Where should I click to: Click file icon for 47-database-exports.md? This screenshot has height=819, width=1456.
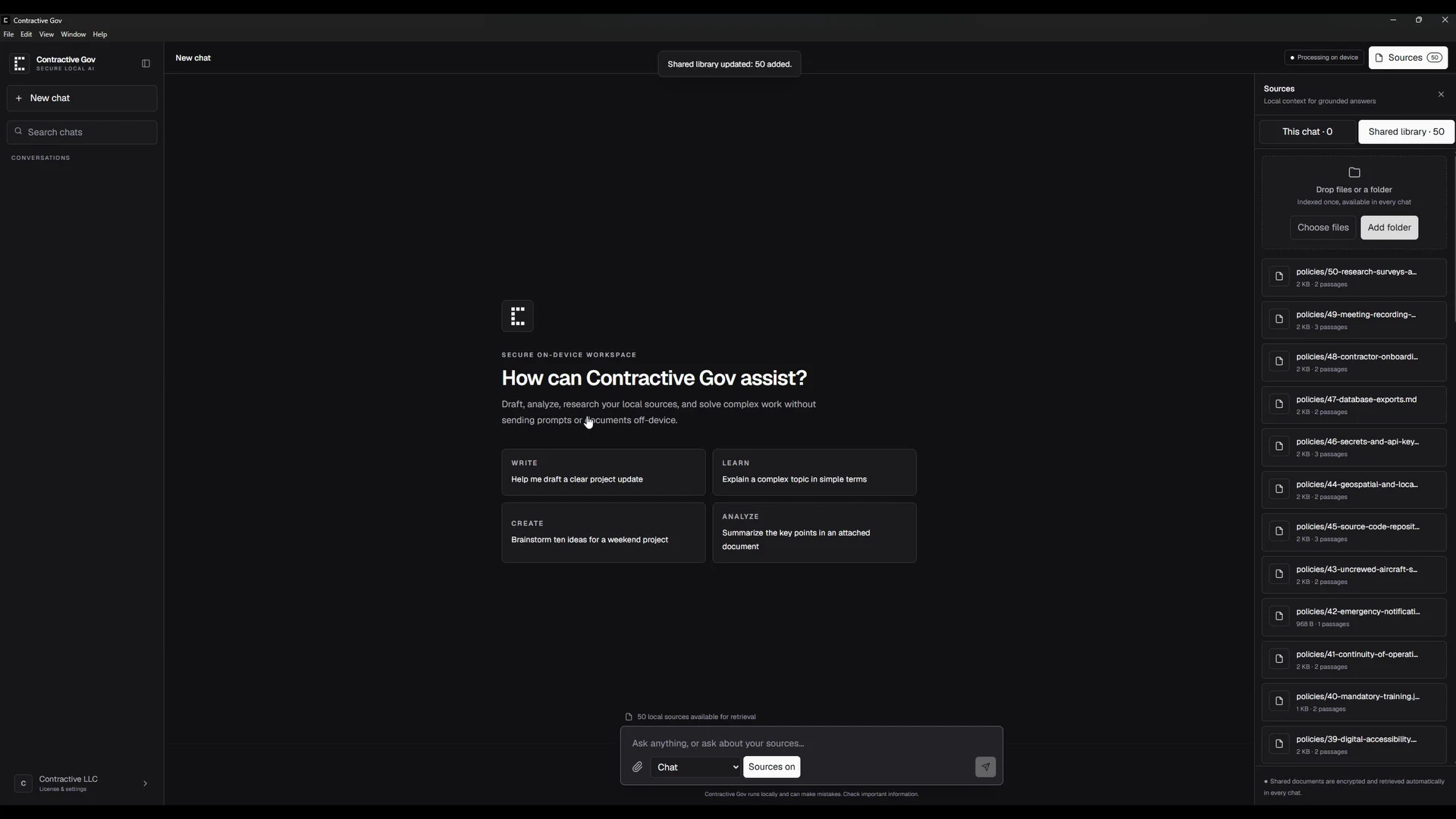(x=1279, y=404)
